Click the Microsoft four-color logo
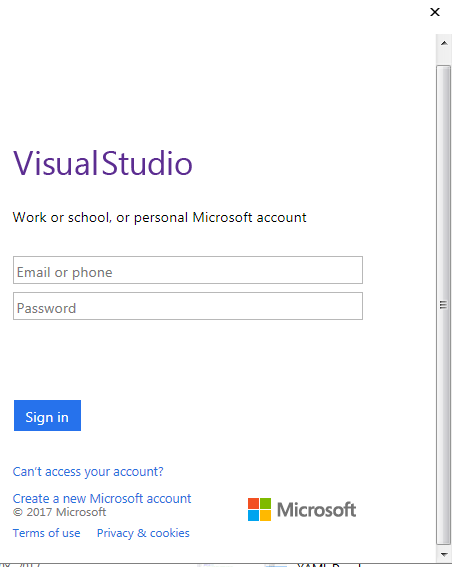 click(259, 510)
